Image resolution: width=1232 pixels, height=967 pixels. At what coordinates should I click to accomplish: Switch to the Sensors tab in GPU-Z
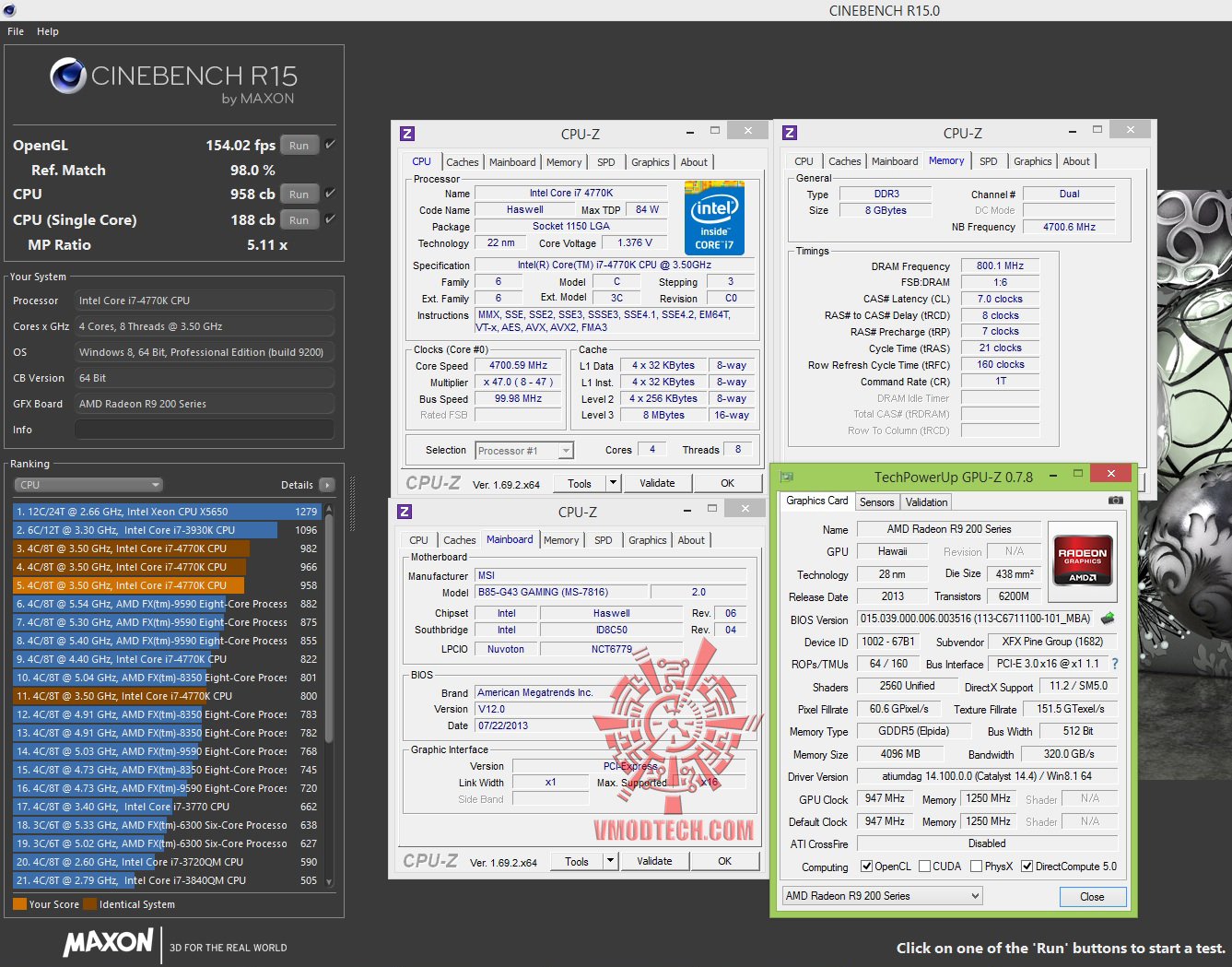click(x=877, y=502)
